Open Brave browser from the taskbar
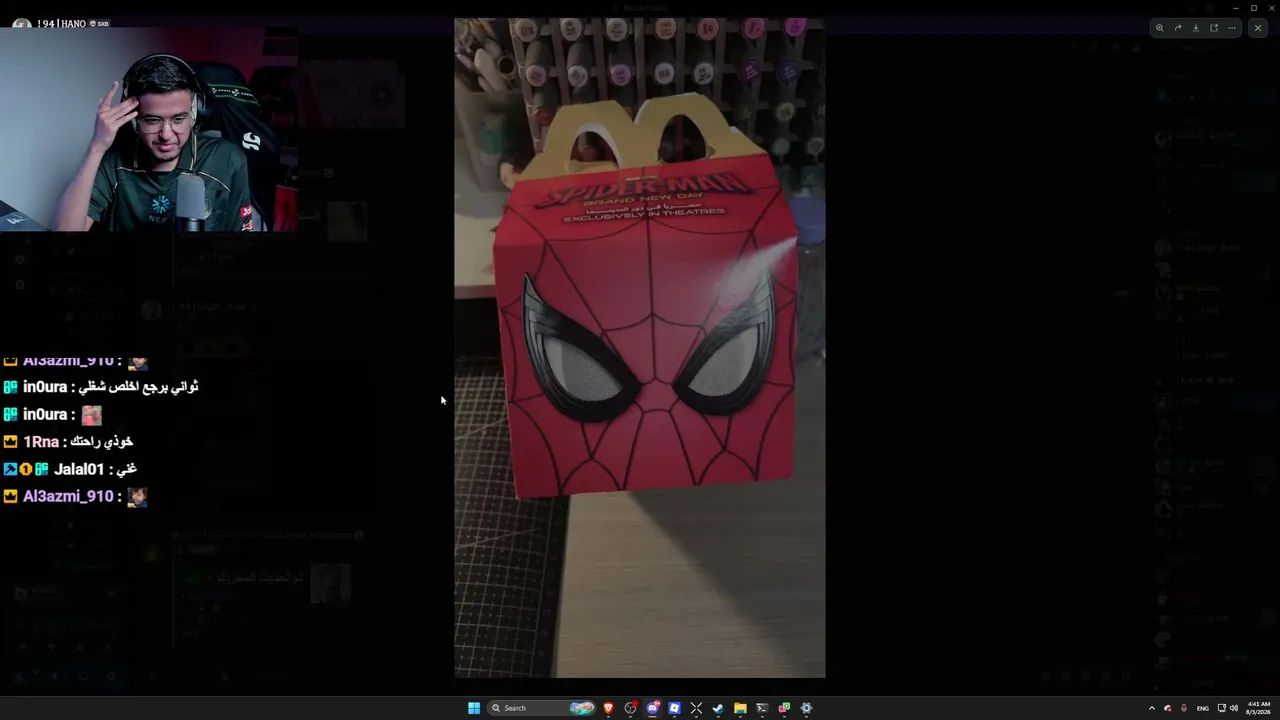Image resolution: width=1280 pixels, height=720 pixels. click(608, 708)
